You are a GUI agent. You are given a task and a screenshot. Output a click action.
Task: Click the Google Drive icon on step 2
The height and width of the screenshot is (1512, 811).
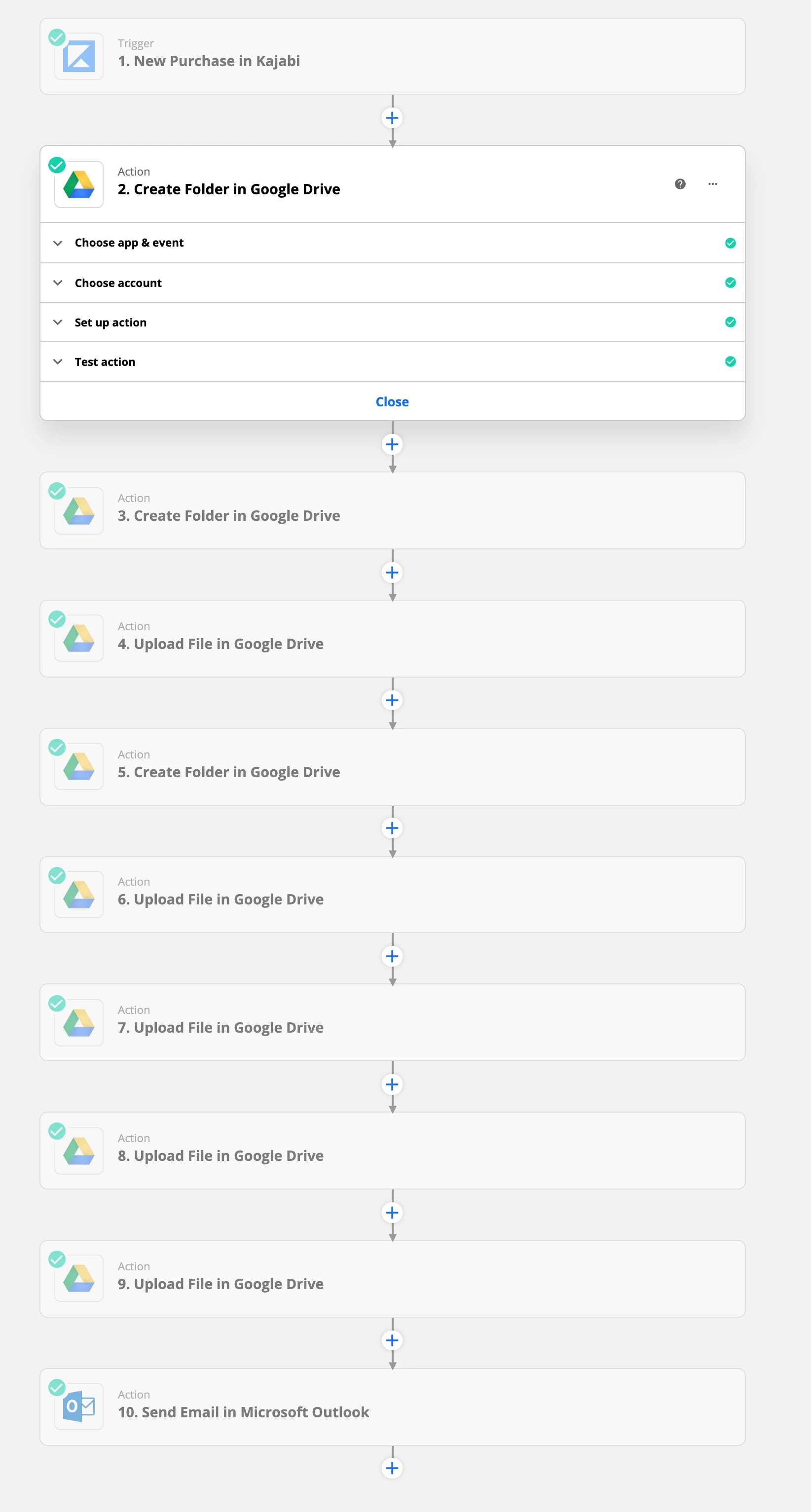point(78,184)
